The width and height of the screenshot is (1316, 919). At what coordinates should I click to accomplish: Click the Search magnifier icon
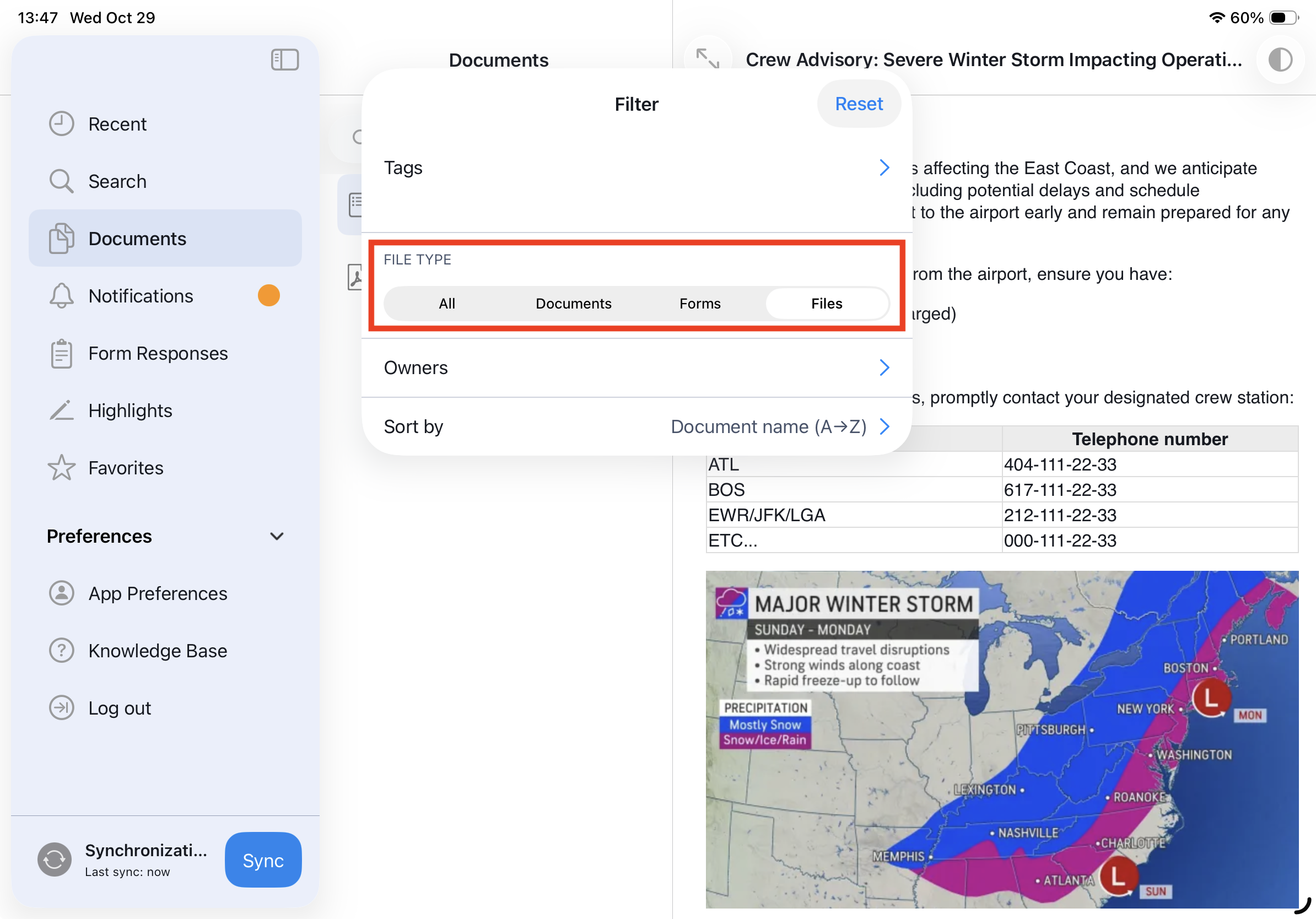pos(61,181)
